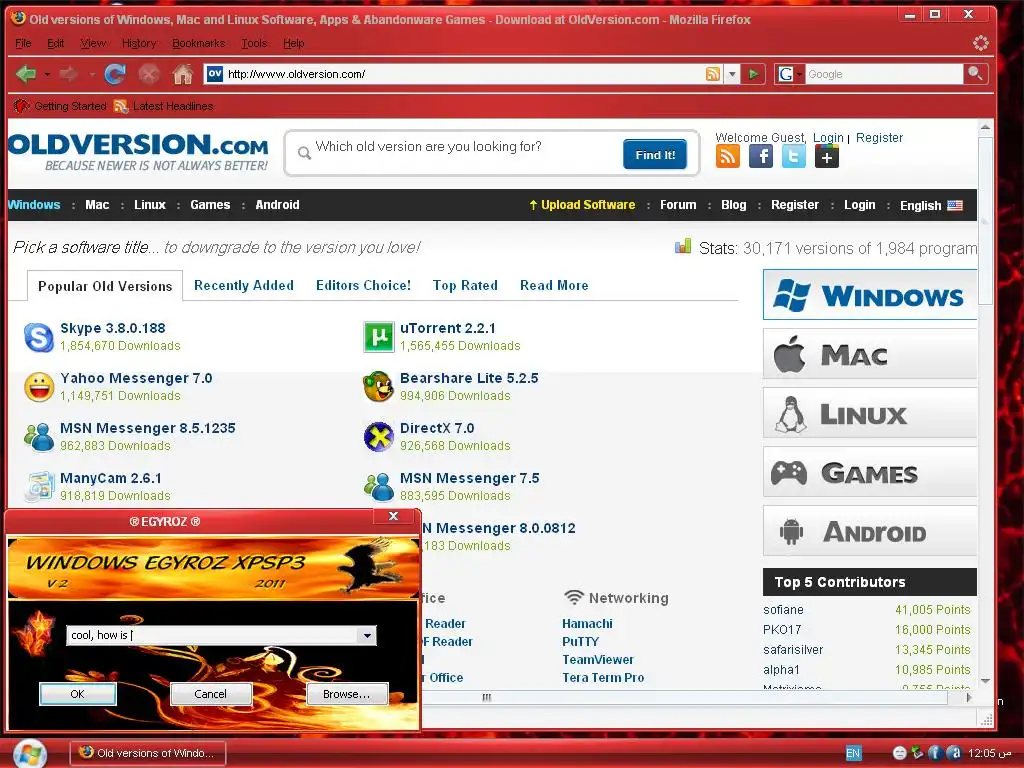Reload the page with the refresh icon
This screenshot has width=1024, height=768.
coord(115,74)
